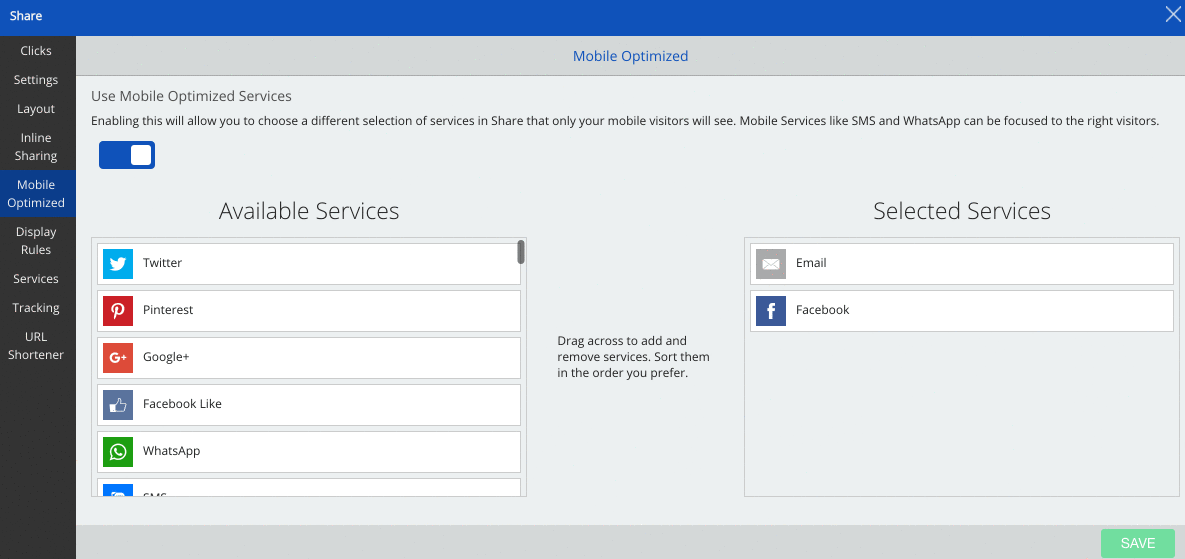1185x559 pixels.
Task: Select the WhatsApp service row
Action: (309, 451)
